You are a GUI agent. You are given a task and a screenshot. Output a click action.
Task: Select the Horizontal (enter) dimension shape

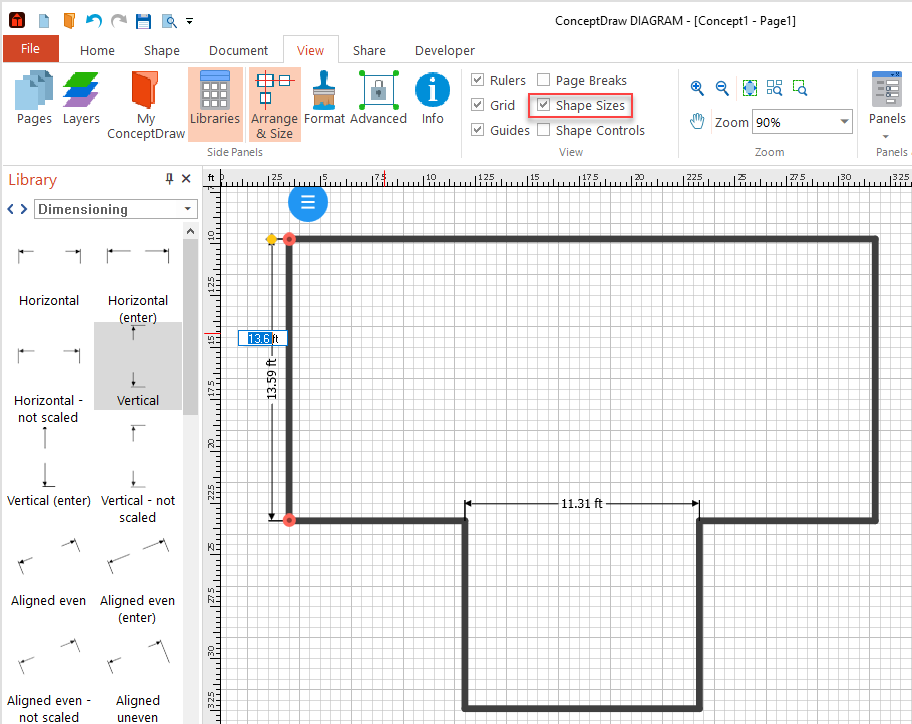[138, 282]
